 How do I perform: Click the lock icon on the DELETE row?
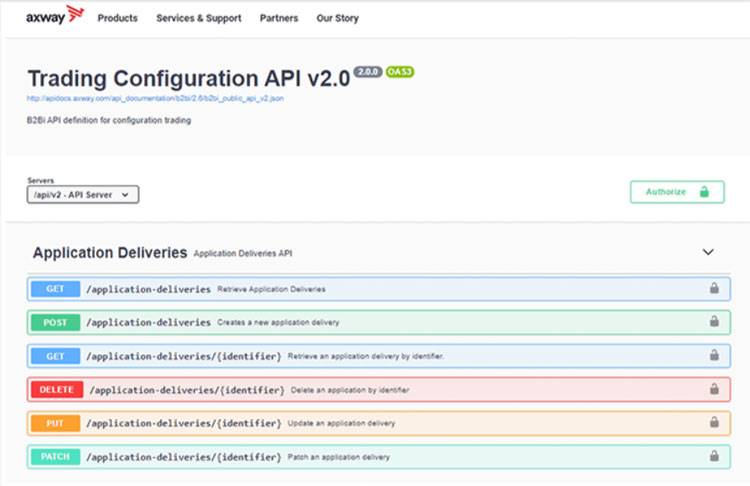click(714, 389)
